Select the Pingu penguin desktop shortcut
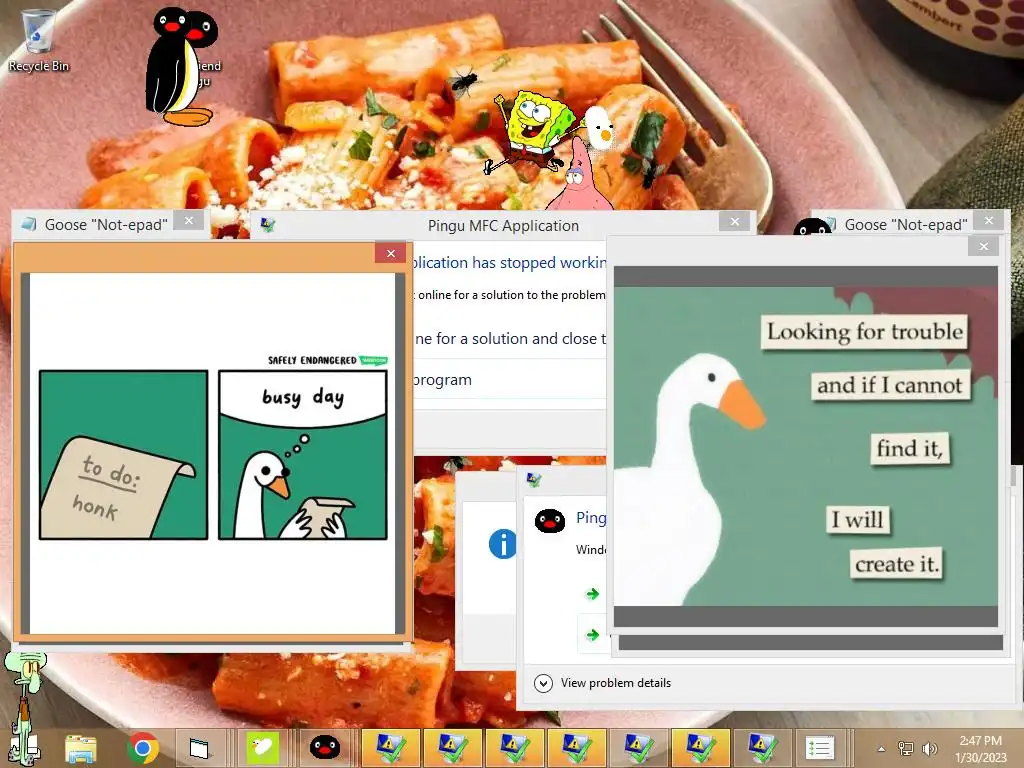The width and height of the screenshot is (1024, 768). pyautogui.click(x=181, y=67)
